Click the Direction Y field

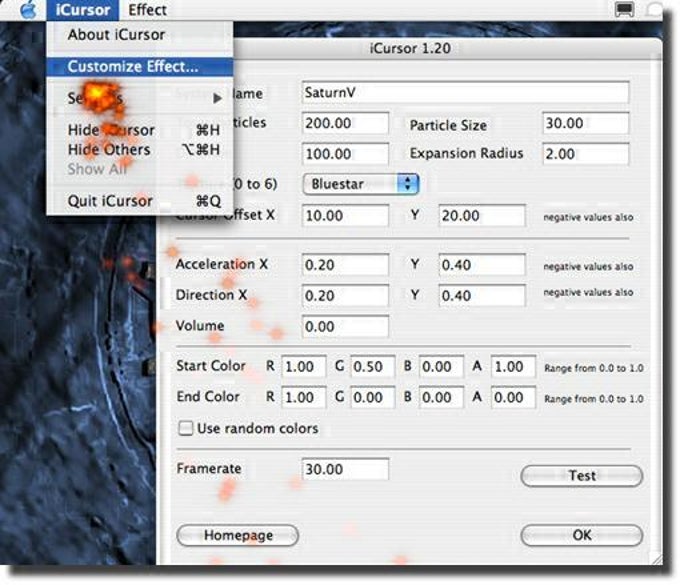coord(482,295)
